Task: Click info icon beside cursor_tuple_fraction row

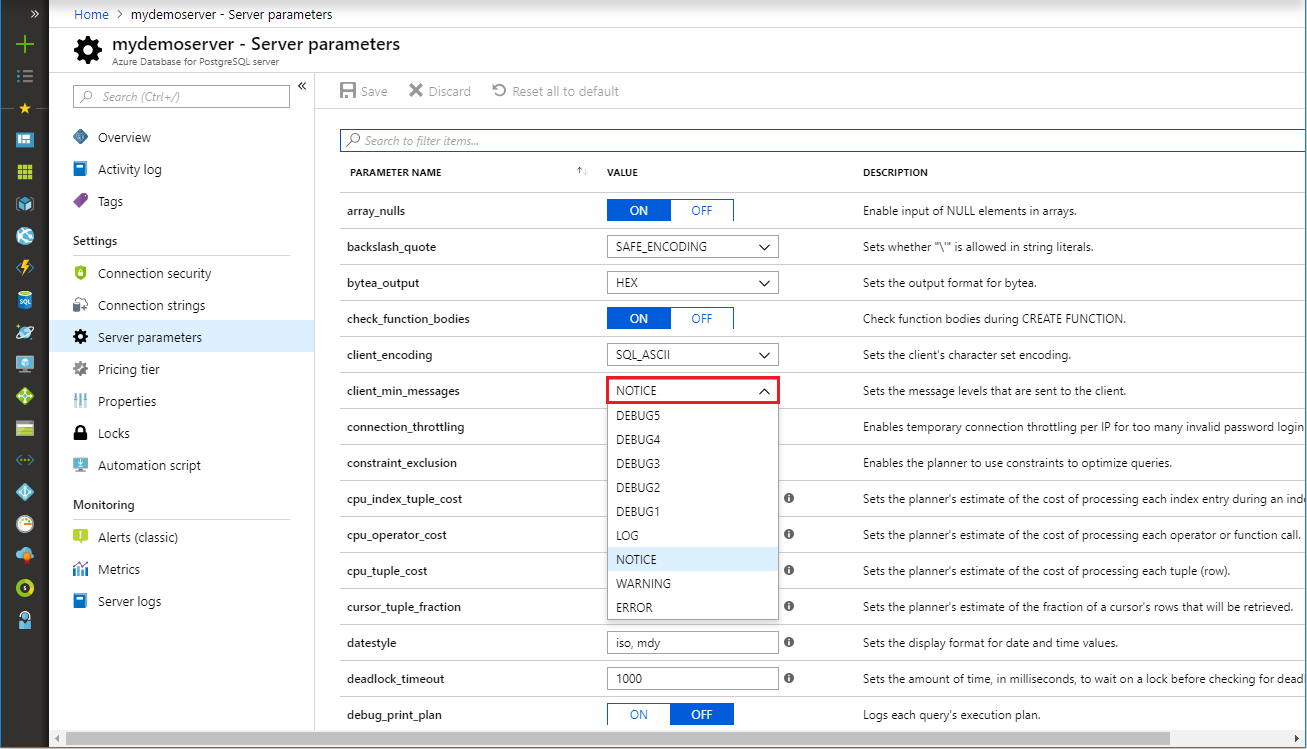Action: point(789,606)
